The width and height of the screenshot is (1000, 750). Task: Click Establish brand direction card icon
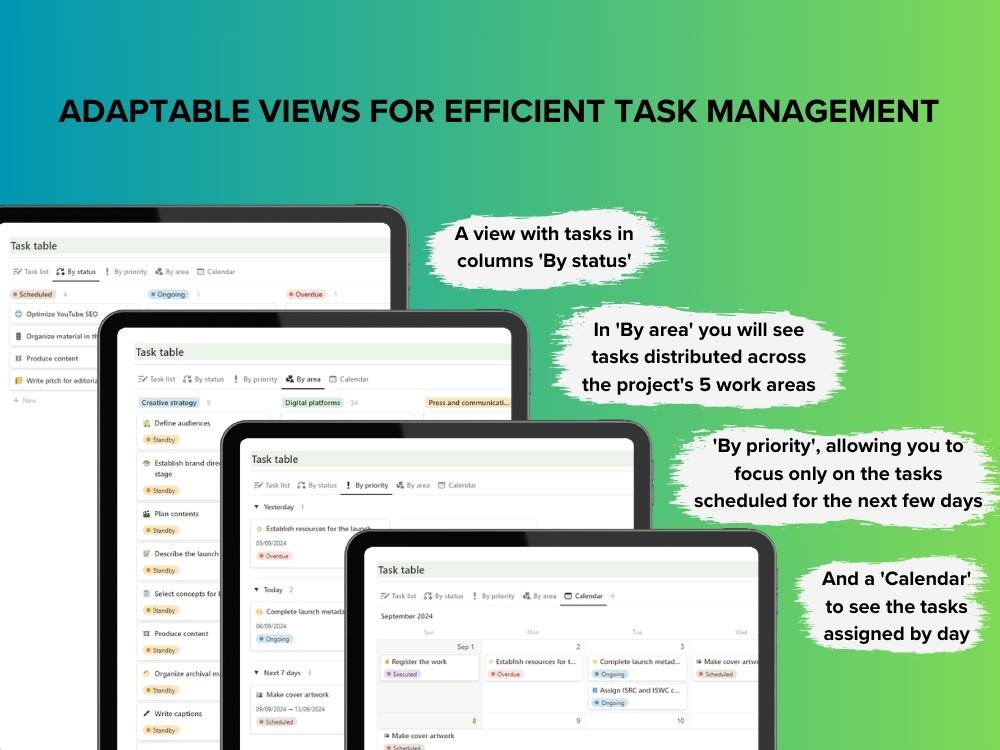(147, 463)
